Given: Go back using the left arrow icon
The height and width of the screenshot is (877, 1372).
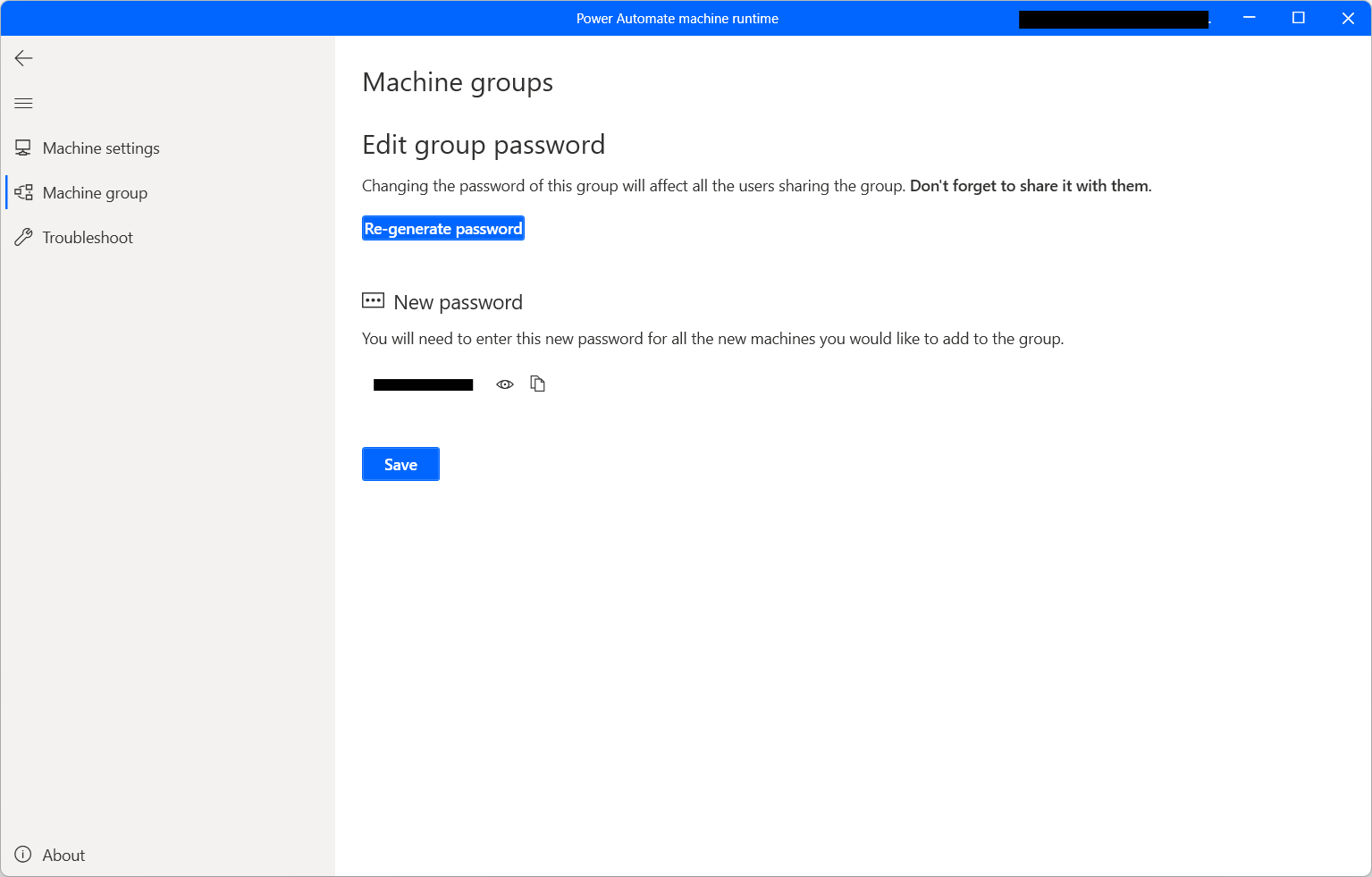Looking at the screenshot, I should pos(24,59).
